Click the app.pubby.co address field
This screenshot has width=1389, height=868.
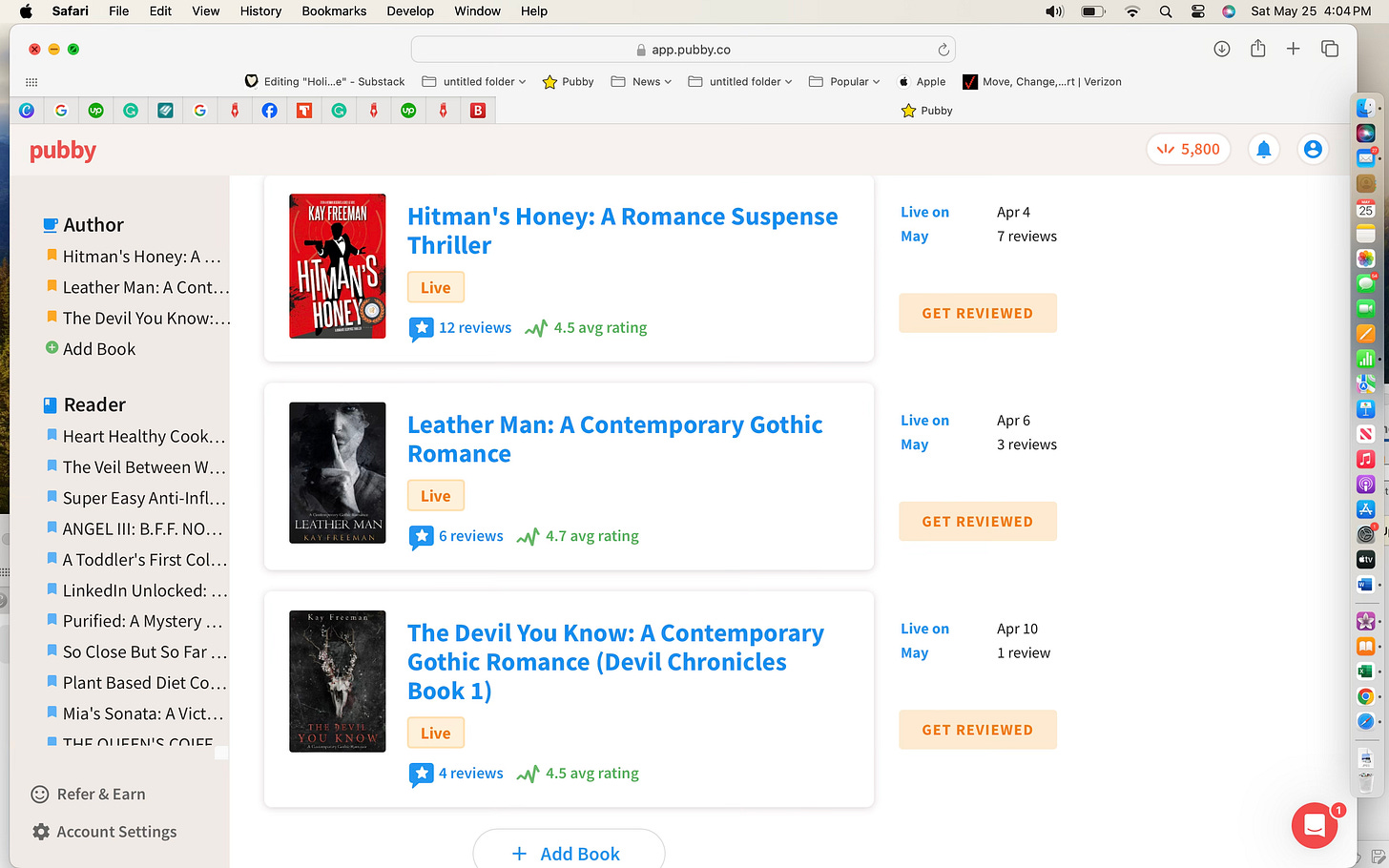pyautogui.click(x=683, y=50)
